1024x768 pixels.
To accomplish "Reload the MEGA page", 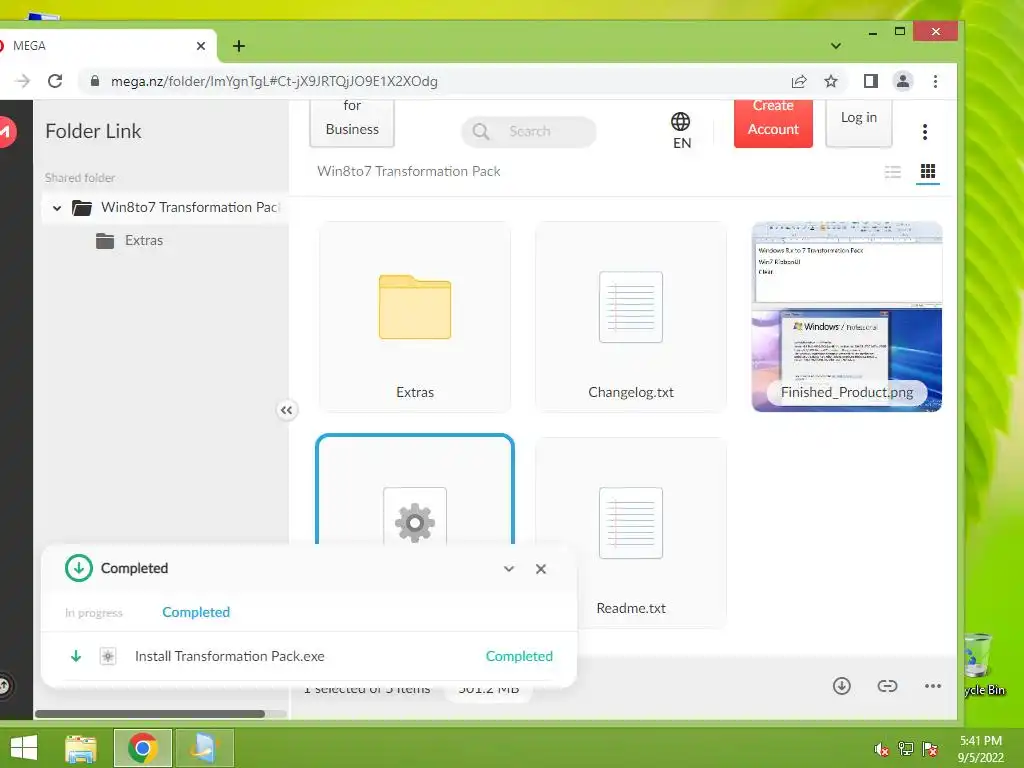I will [x=56, y=81].
